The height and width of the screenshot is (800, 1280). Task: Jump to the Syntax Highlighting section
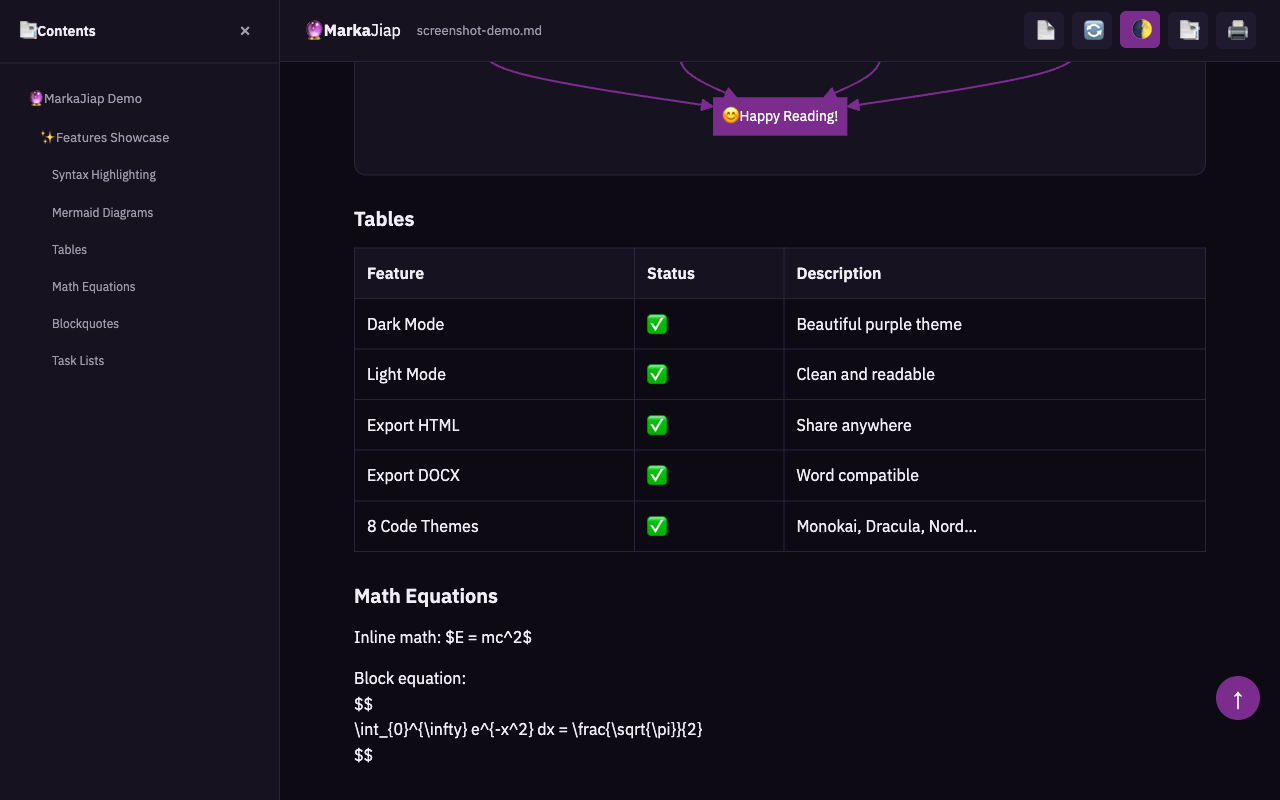tap(104, 175)
